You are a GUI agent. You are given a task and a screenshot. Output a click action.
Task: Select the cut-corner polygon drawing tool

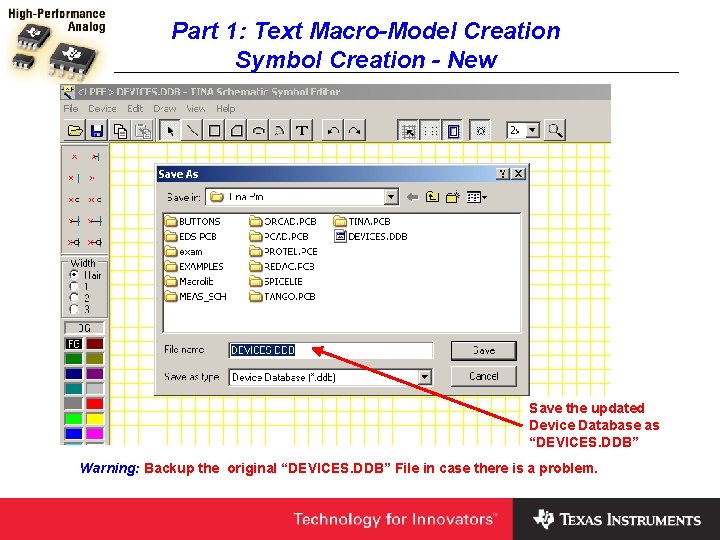point(236,131)
